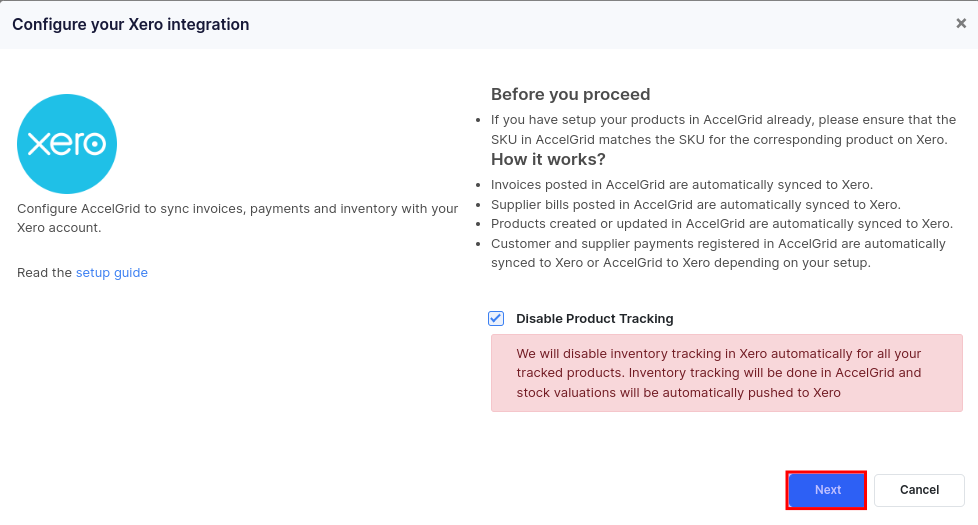Click the 'Read the' text before the link
The width and height of the screenshot is (978, 525).
44,273
